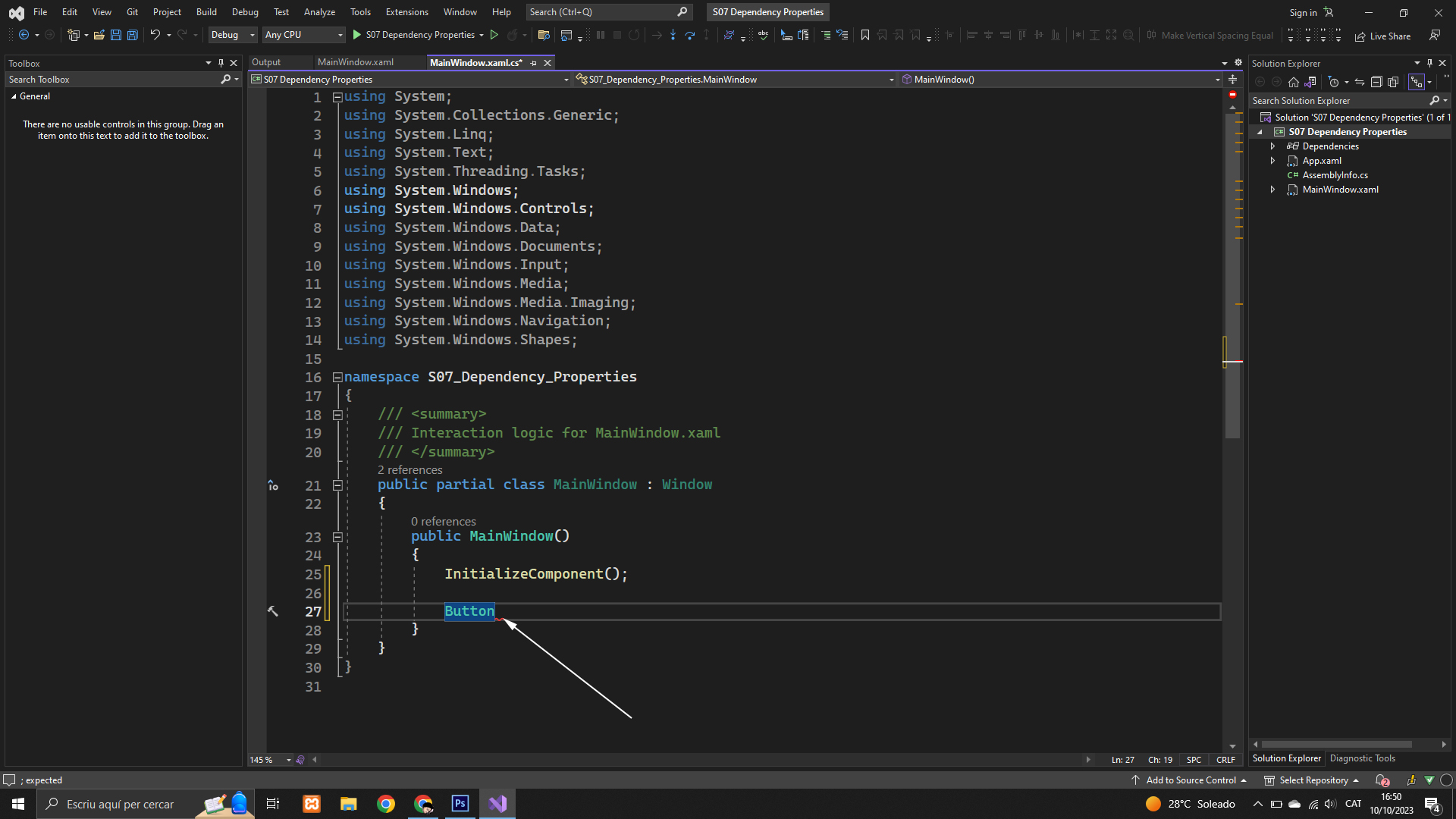Image resolution: width=1456 pixels, height=819 pixels.
Task: Click Add to Source Control
Action: pos(1190,780)
